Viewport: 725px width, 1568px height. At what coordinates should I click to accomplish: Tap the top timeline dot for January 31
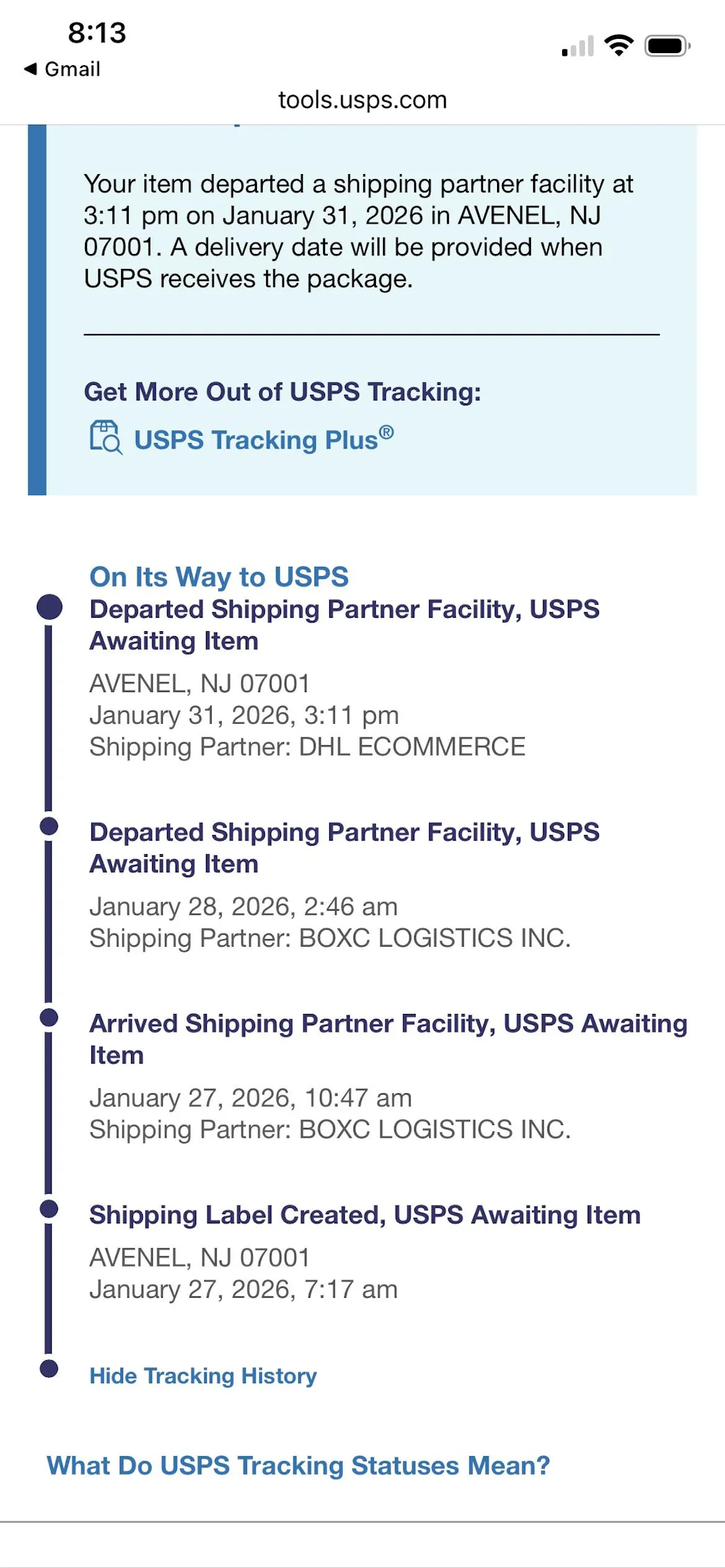[49, 607]
